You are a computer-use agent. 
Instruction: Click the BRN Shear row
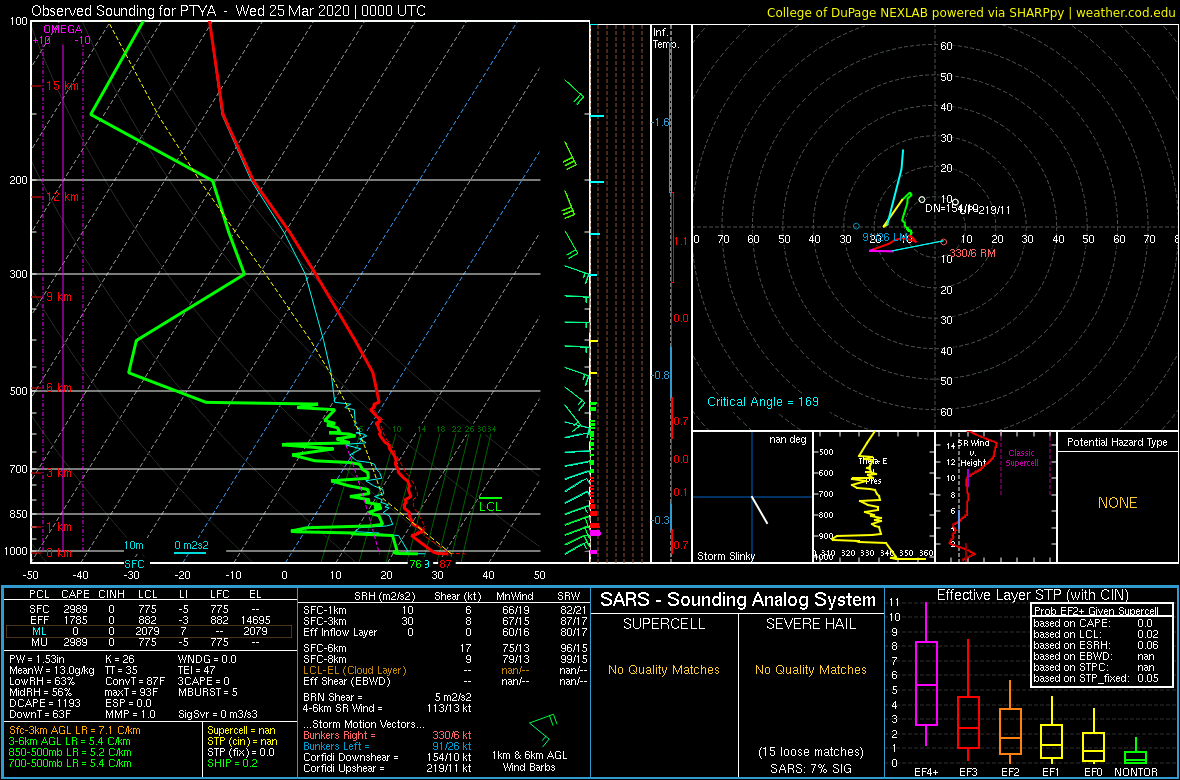tap(388, 696)
